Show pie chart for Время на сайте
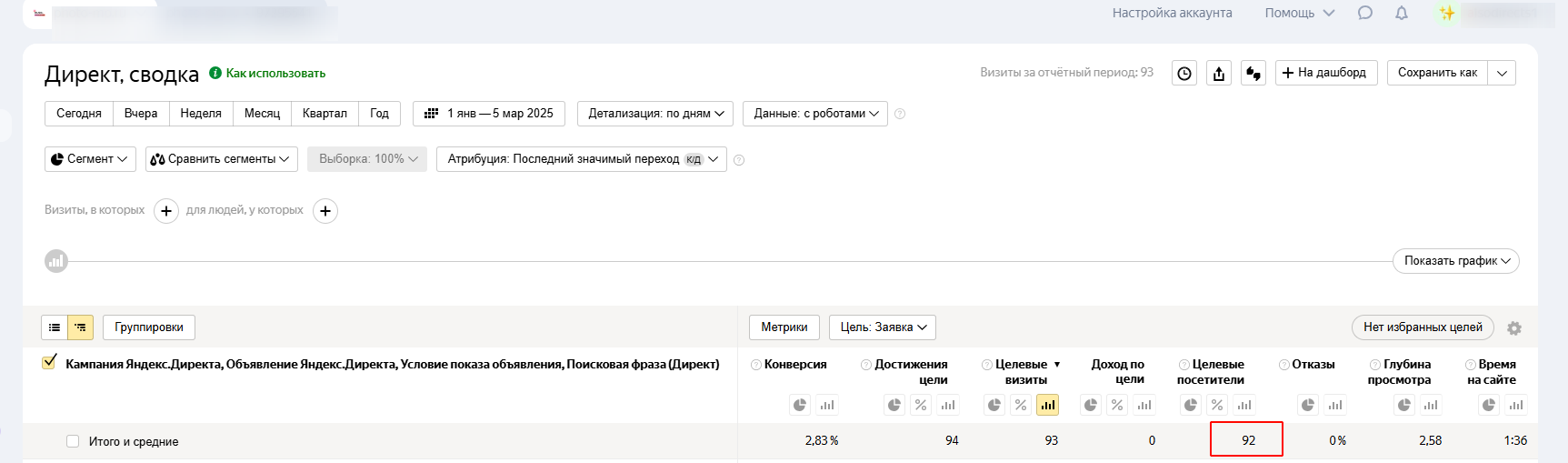The image size is (1568, 463). pos(1489,405)
